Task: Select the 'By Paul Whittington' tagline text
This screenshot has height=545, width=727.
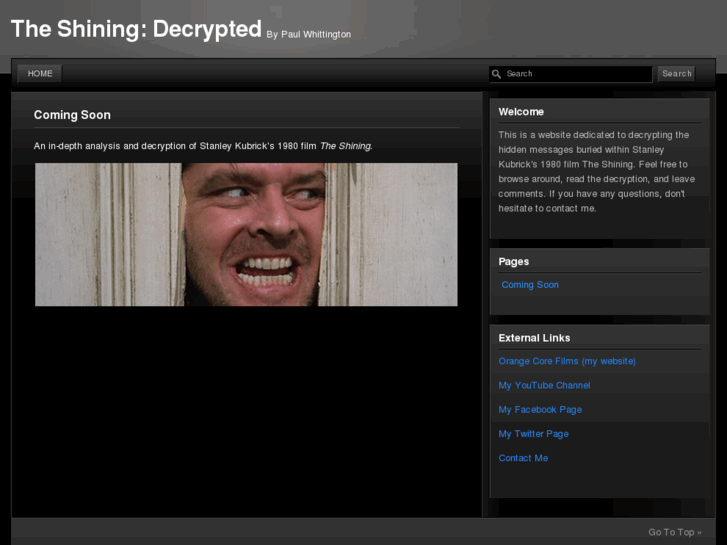Action: tap(309, 35)
